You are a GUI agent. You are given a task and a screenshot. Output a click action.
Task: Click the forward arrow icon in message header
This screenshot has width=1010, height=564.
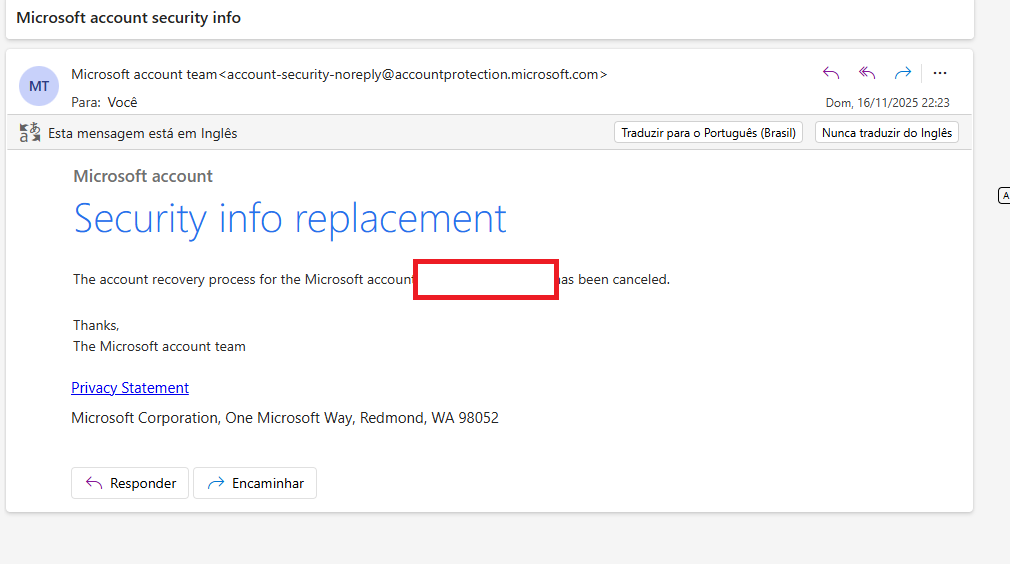(x=902, y=73)
